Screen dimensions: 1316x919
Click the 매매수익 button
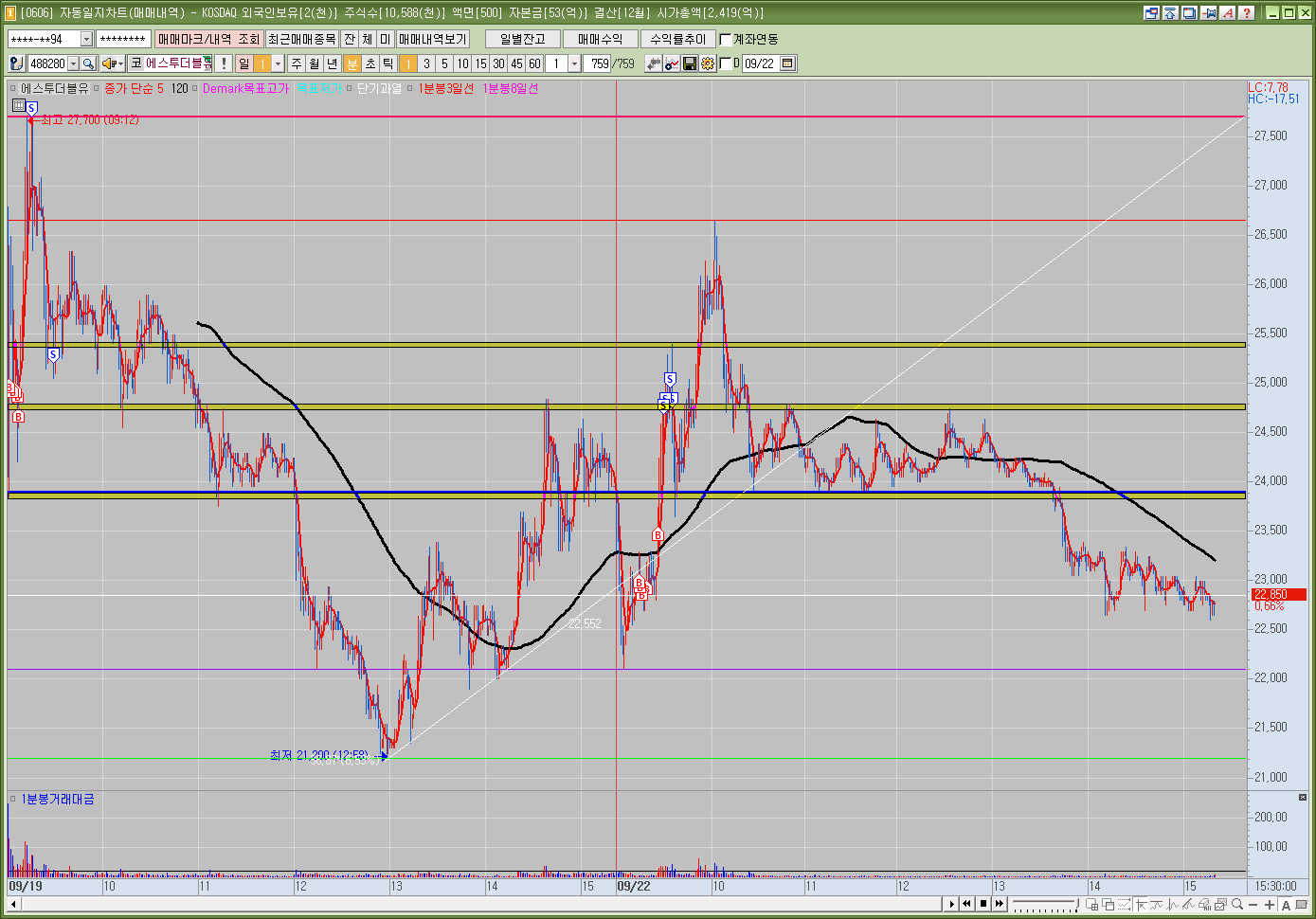[601, 39]
